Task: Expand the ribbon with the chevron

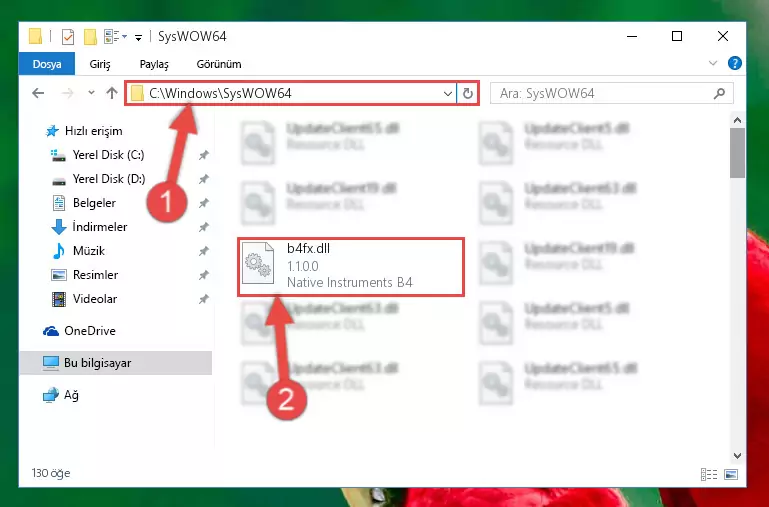Action: [713, 63]
